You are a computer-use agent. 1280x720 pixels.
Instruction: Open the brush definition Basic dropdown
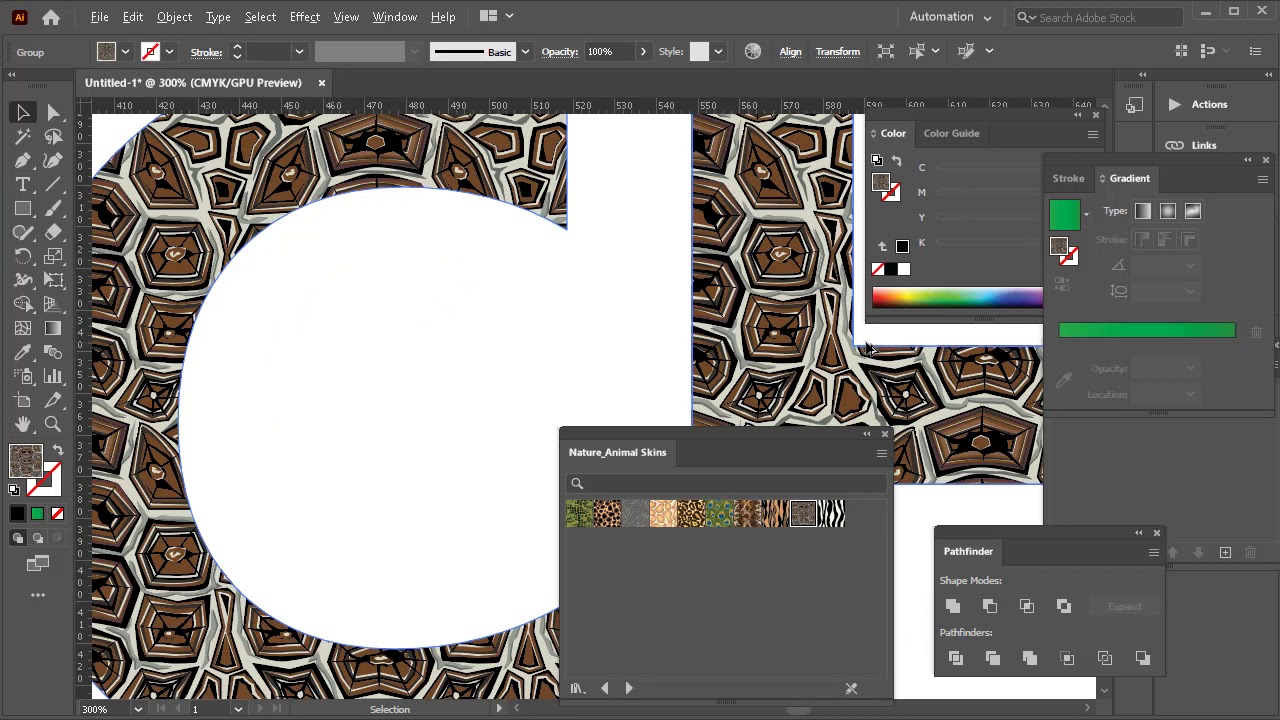tap(525, 52)
